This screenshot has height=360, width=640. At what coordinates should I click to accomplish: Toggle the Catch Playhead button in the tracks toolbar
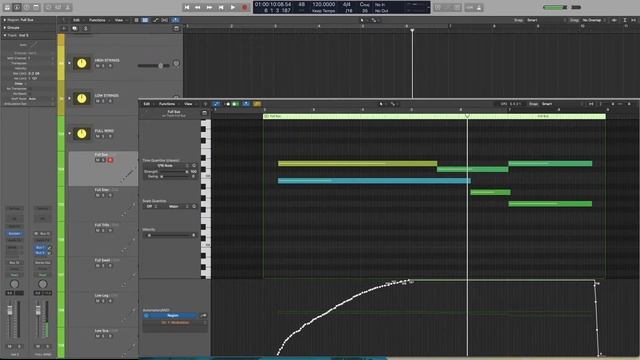tap(175, 20)
